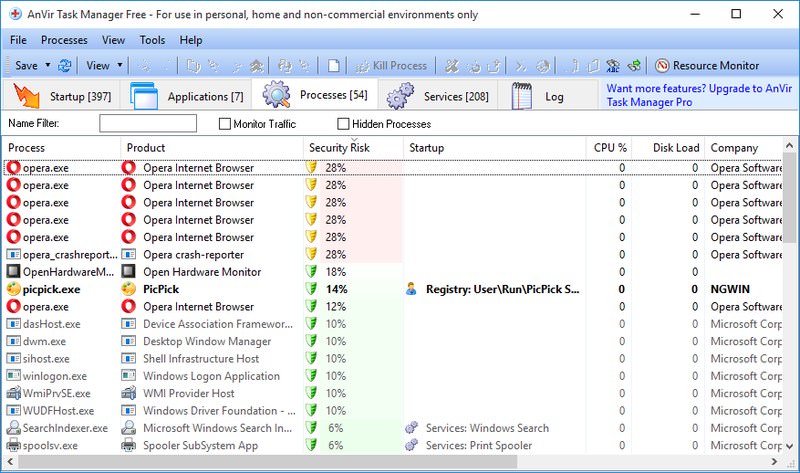Image resolution: width=800 pixels, height=473 pixels.
Task: Click the horizontal scrollbar right arrow
Action: tap(774, 462)
